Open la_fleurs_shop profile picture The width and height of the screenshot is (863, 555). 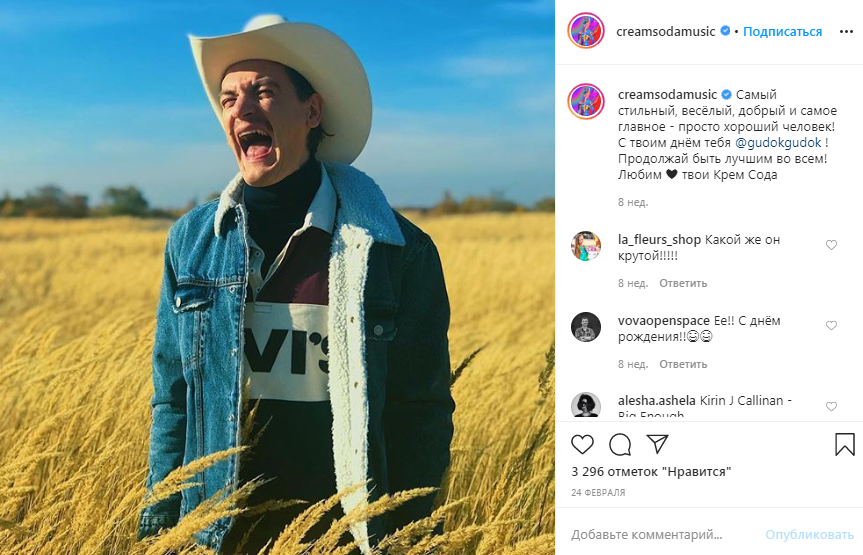586,246
